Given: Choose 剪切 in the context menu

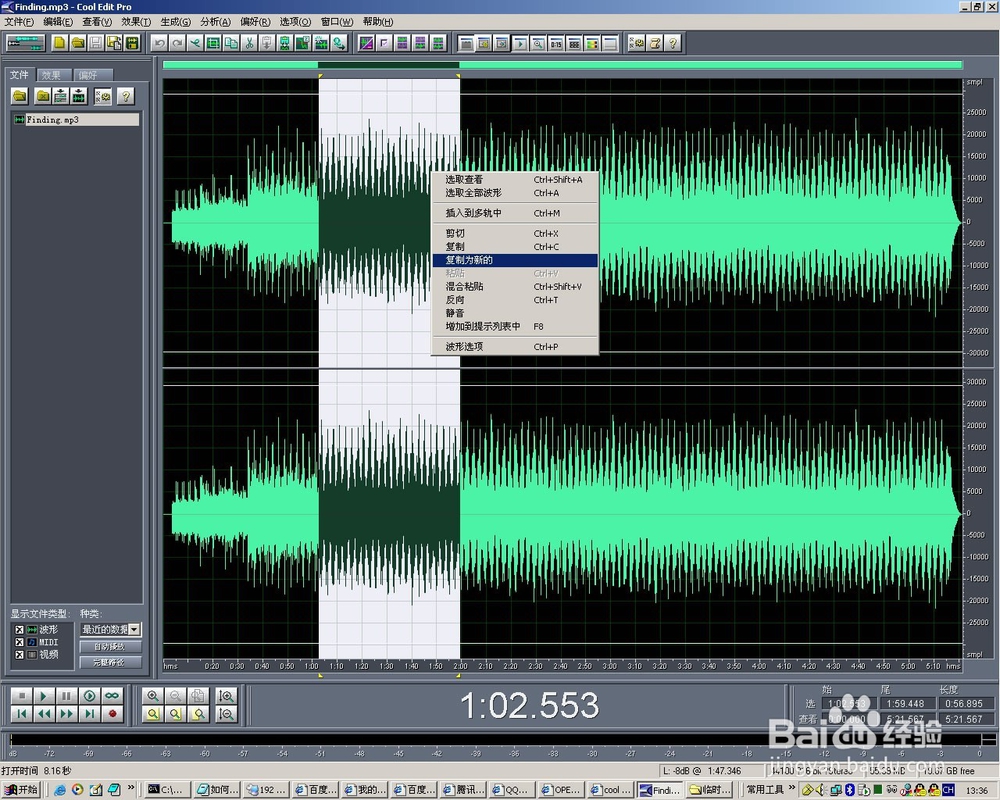Looking at the screenshot, I should tap(515, 233).
